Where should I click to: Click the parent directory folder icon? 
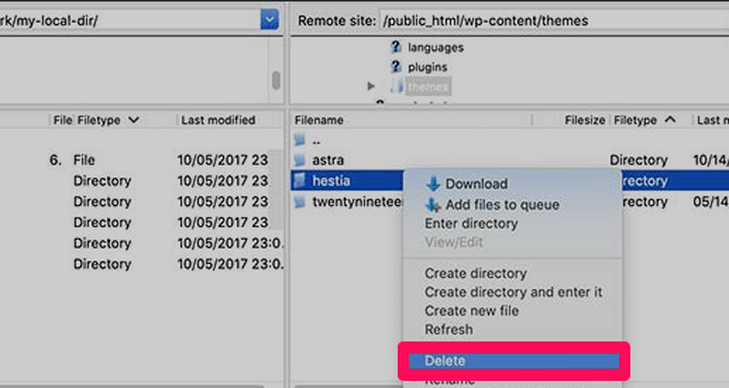(300, 139)
